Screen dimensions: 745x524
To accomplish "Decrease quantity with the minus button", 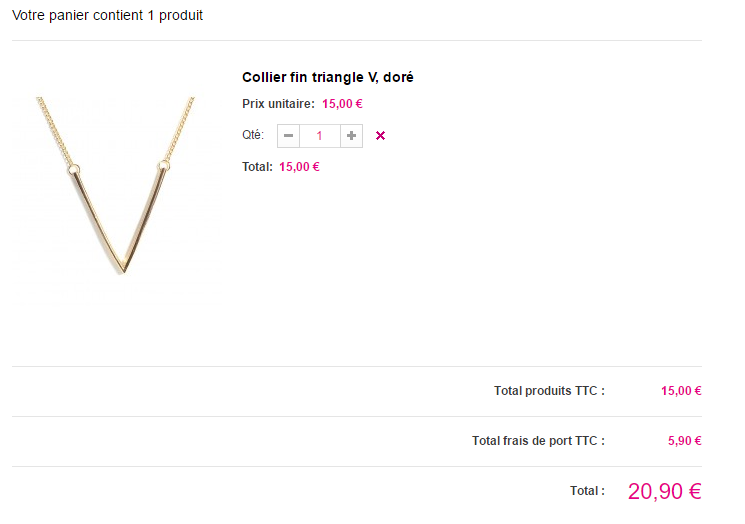I will pyautogui.click(x=289, y=135).
